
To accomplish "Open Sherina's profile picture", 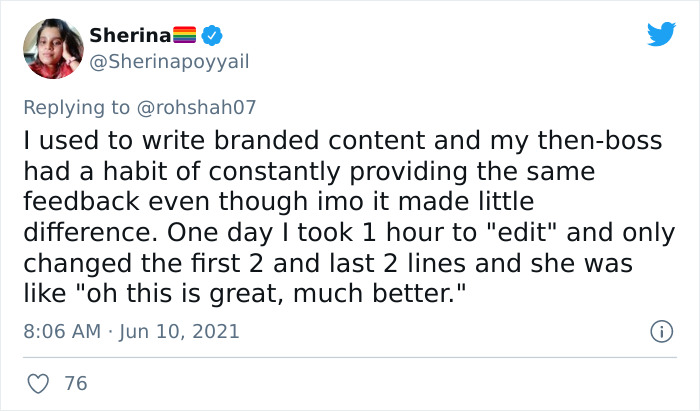I will (51, 48).
